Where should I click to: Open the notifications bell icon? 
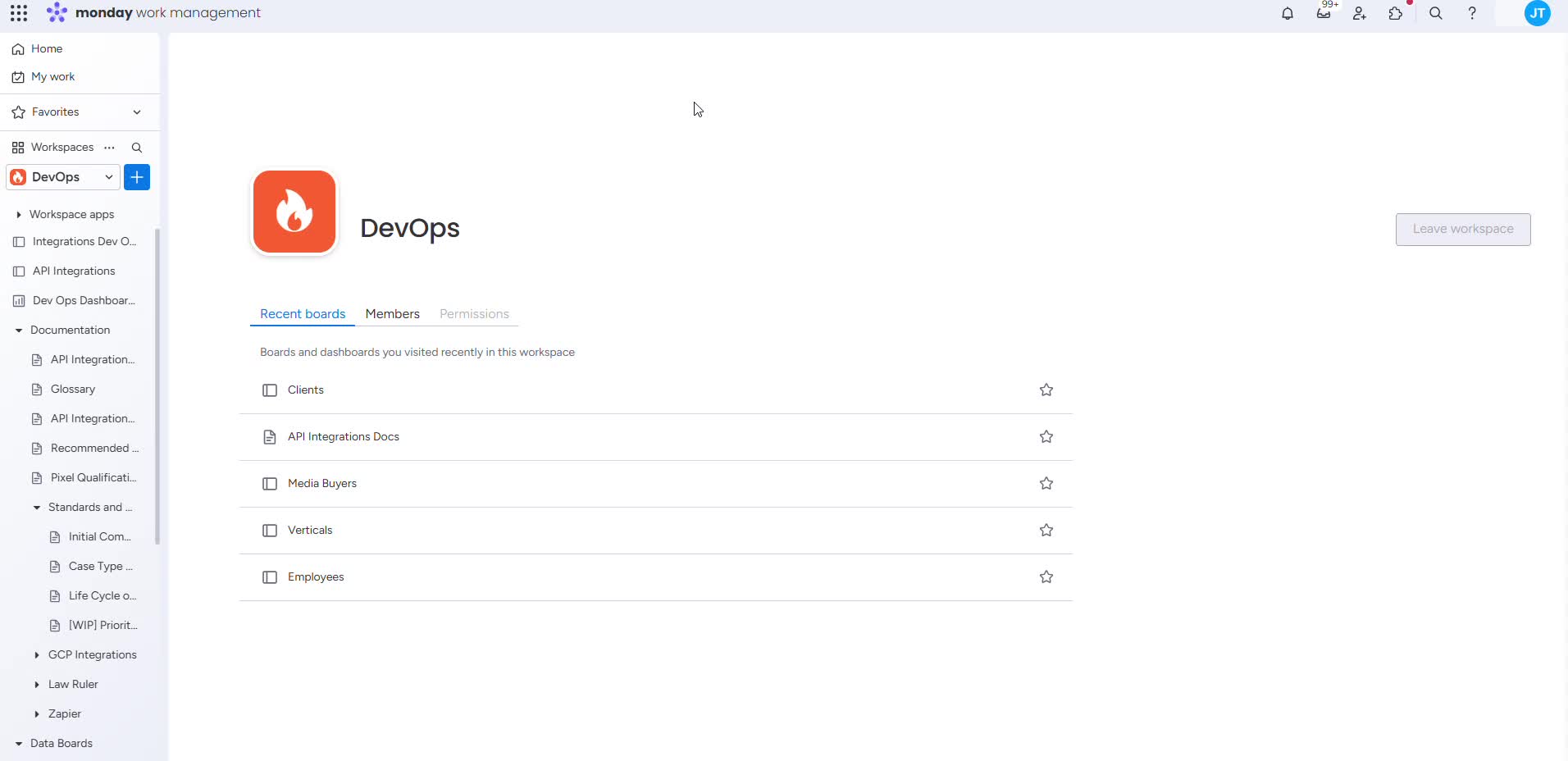point(1288,13)
